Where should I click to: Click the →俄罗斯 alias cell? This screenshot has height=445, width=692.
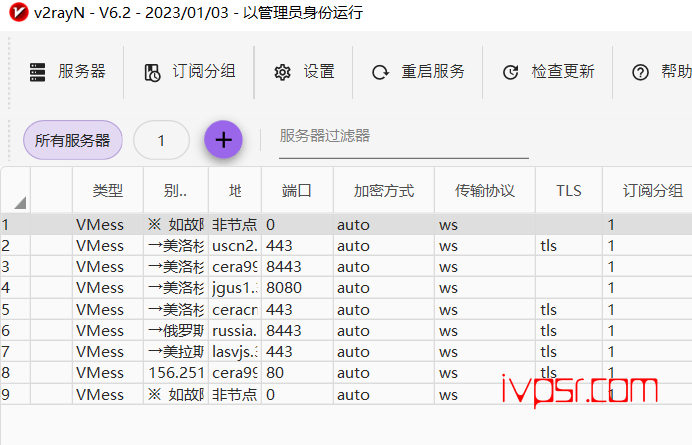[x=176, y=331]
